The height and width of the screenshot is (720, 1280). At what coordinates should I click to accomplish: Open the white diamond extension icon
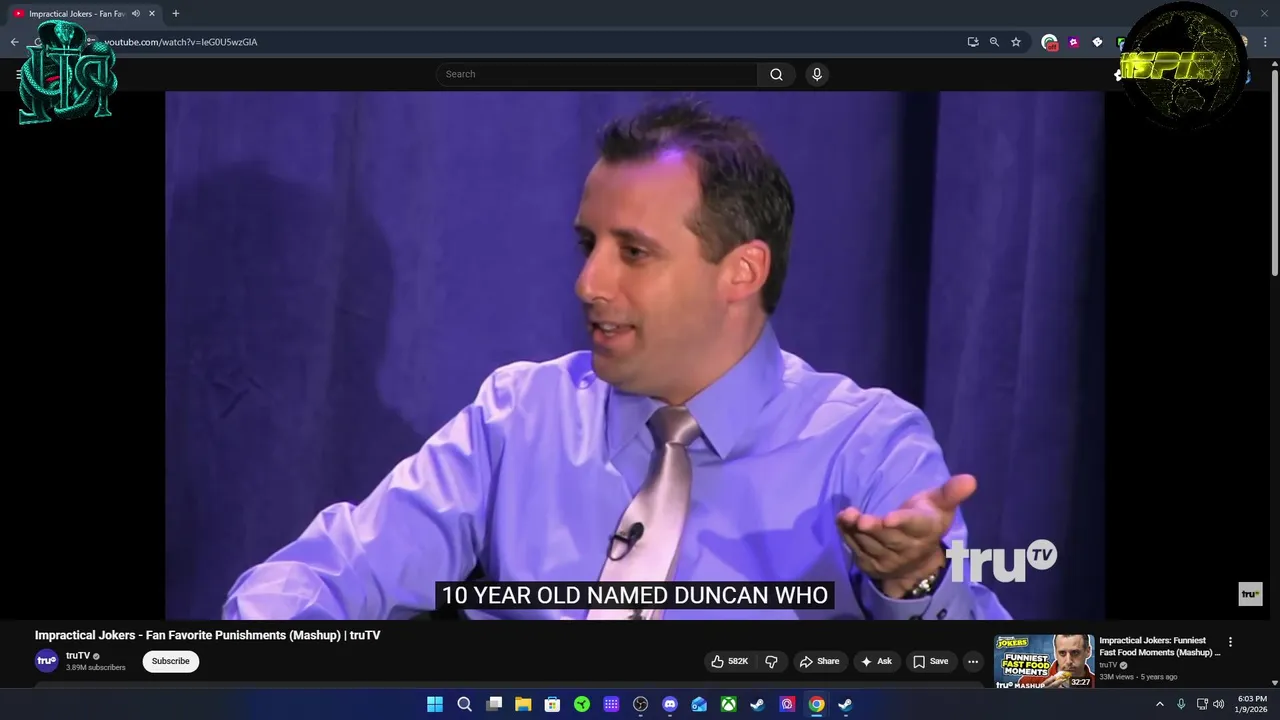click(x=1097, y=42)
